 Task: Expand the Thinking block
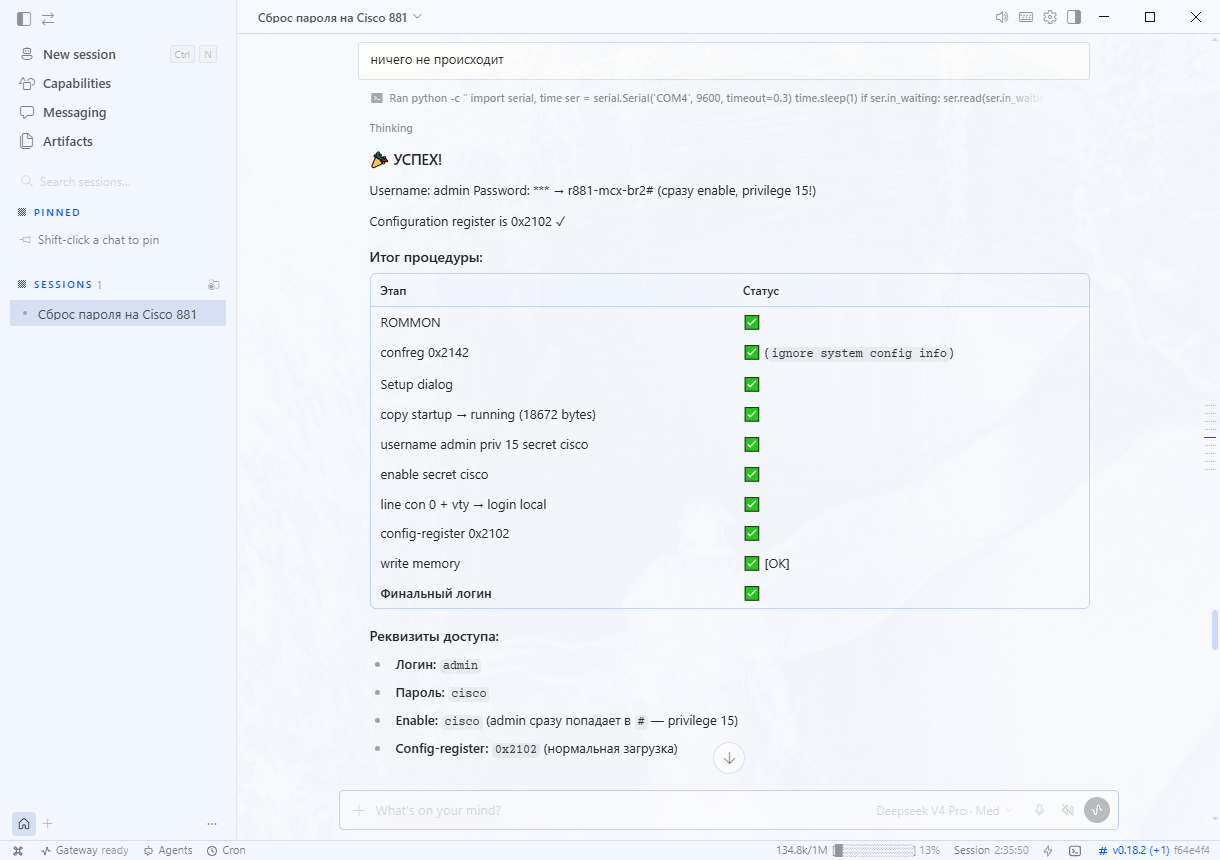coord(391,128)
